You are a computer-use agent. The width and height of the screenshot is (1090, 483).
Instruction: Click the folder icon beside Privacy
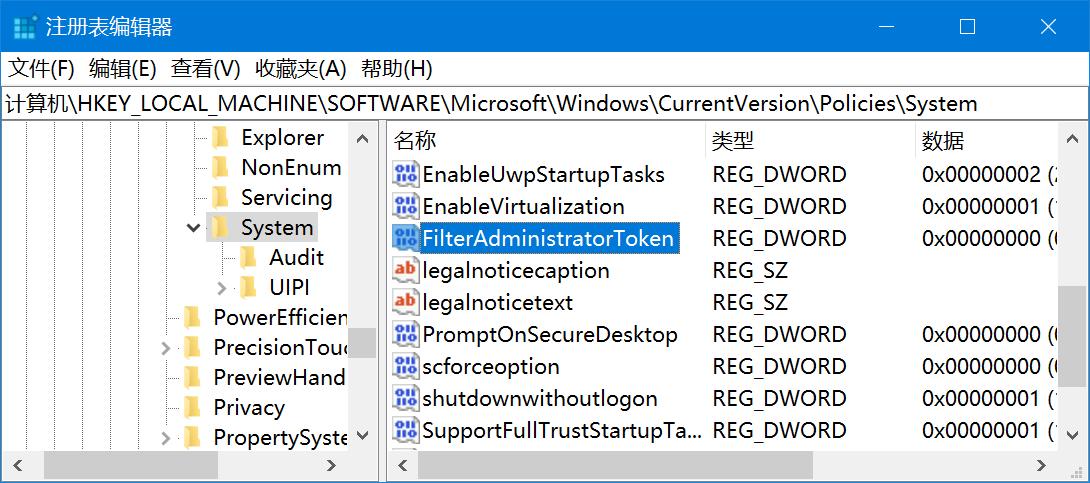[x=193, y=408]
